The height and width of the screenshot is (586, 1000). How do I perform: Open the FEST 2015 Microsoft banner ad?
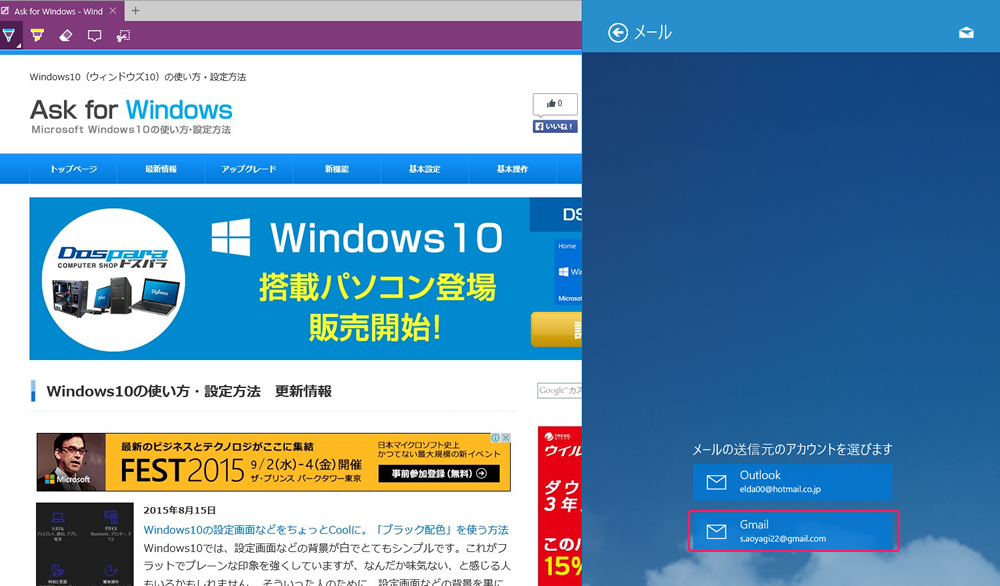pyautogui.click(x=273, y=462)
